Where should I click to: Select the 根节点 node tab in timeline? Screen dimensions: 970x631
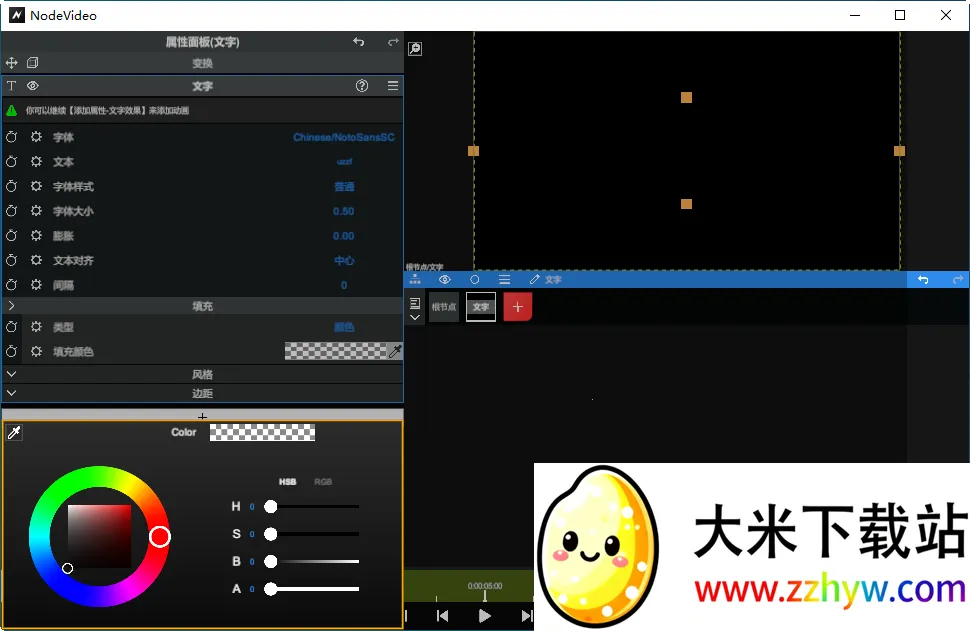443,306
